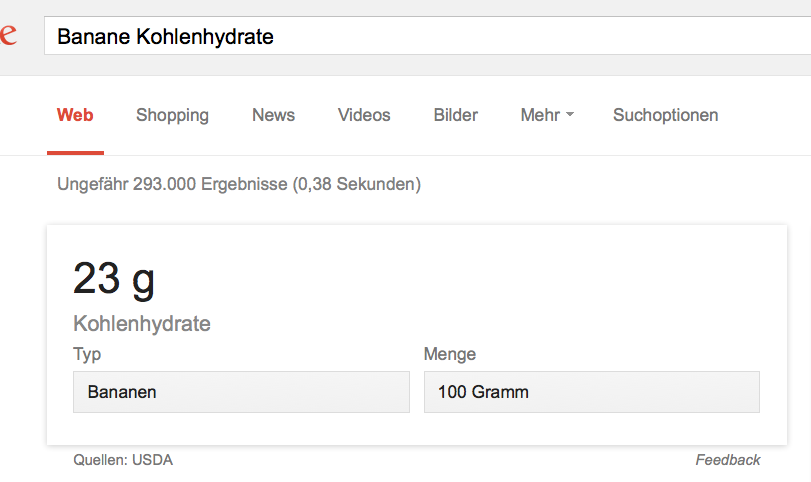Click the partial Google logo
811x482 pixels.
coord(8,36)
